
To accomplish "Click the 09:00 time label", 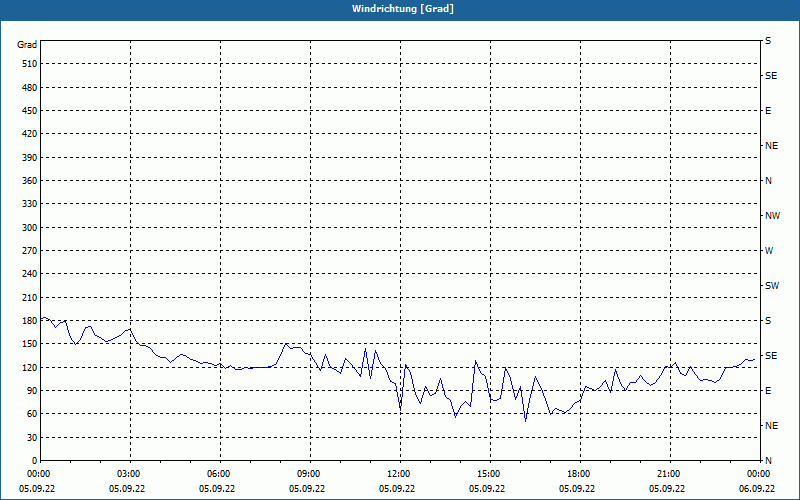I will click(307, 473).
